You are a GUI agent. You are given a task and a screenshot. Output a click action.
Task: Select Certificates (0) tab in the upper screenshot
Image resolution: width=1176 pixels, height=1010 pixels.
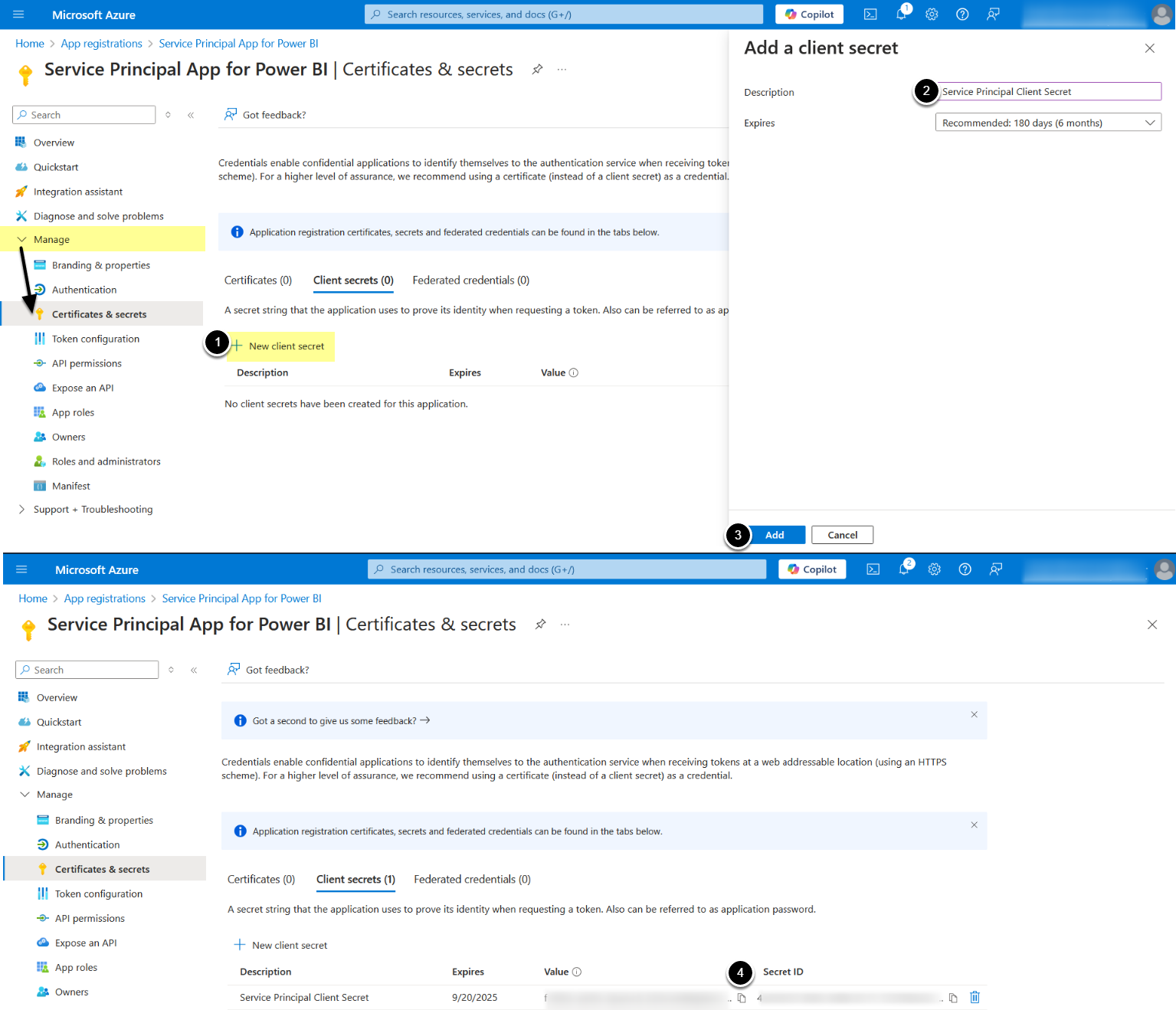pos(258,280)
